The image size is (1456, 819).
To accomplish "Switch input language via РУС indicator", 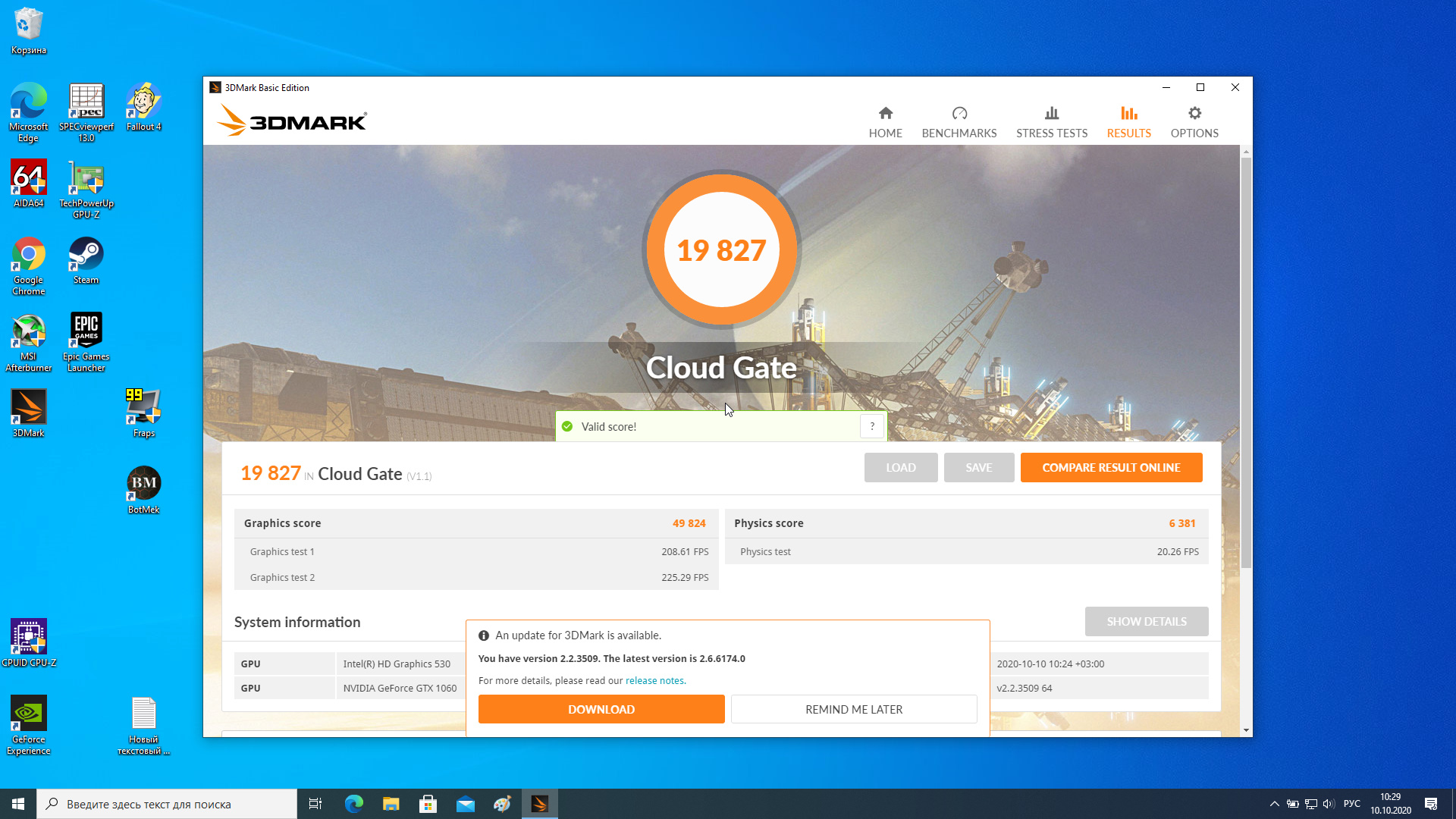I will [x=1351, y=804].
